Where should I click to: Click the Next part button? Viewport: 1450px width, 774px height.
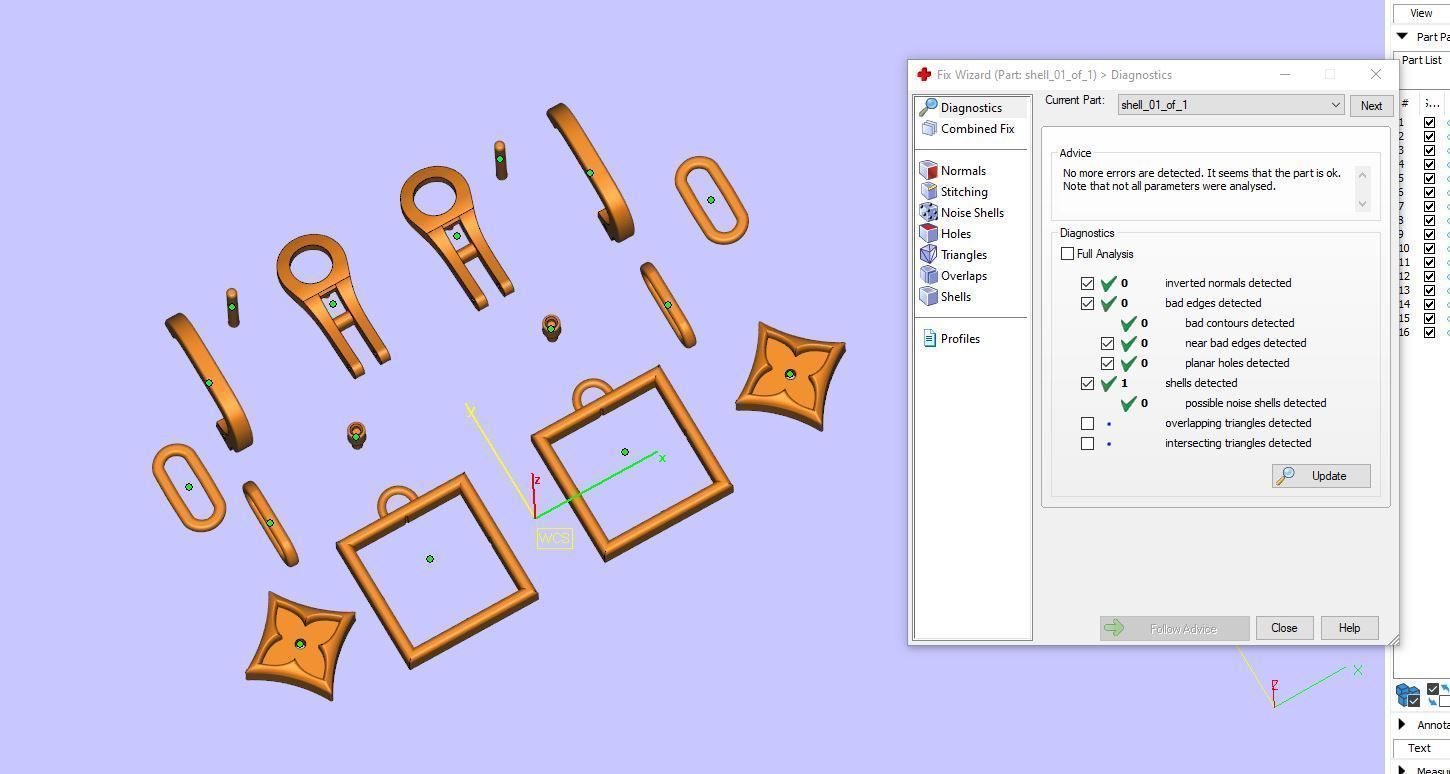tap(1371, 106)
